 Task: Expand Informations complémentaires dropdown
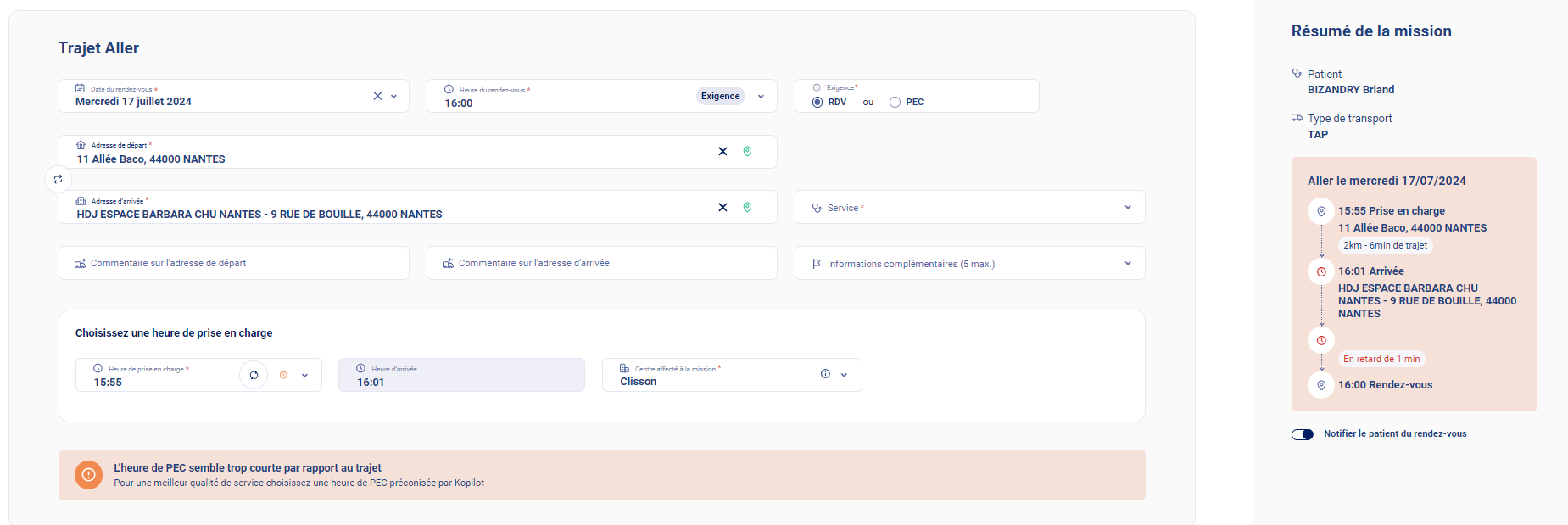click(x=1128, y=264)
